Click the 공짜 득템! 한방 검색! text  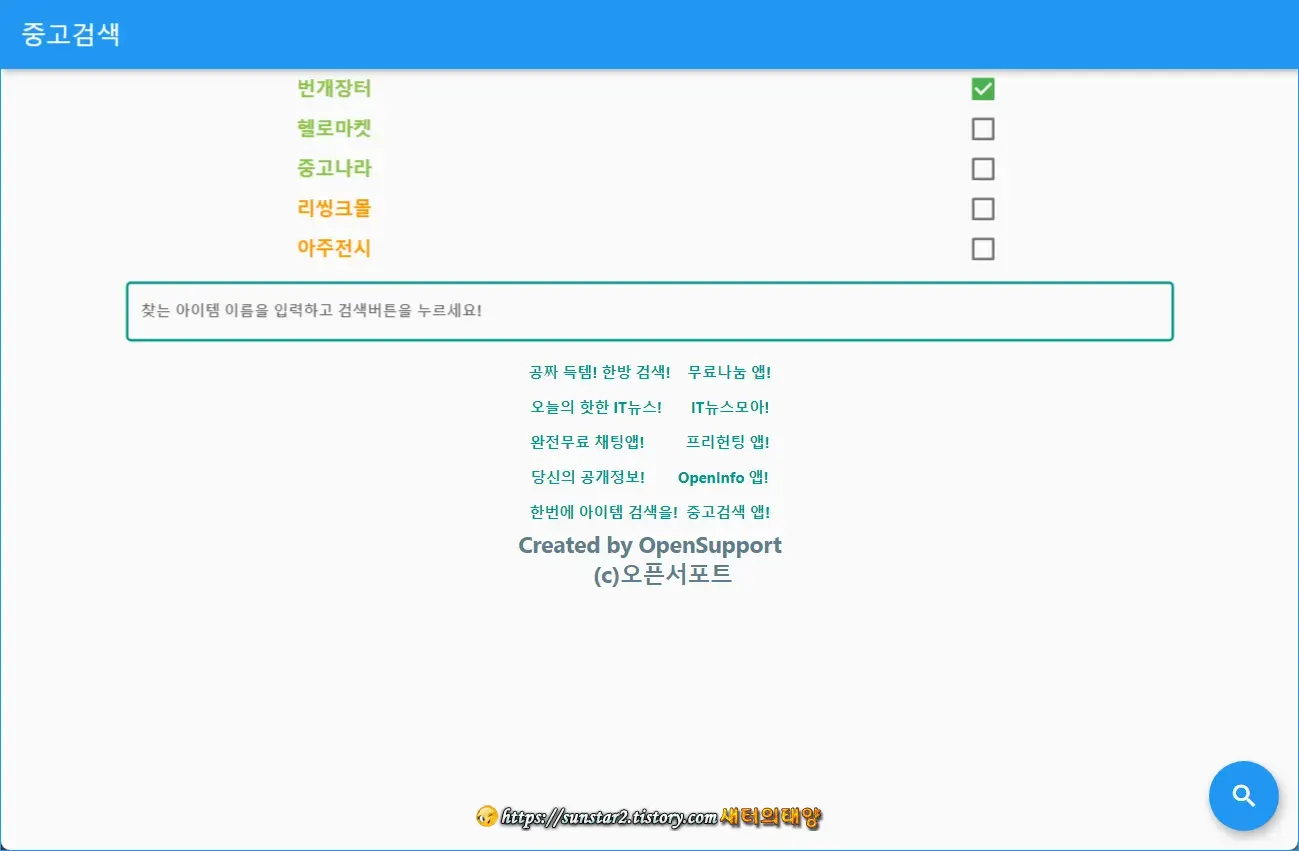(x=600, y=371)
